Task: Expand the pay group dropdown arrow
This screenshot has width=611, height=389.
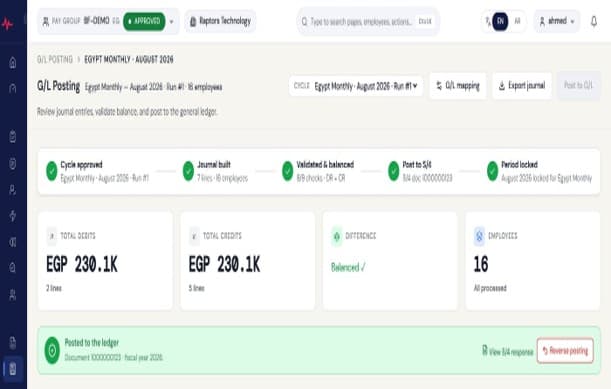Action: [x=171, y=21]
